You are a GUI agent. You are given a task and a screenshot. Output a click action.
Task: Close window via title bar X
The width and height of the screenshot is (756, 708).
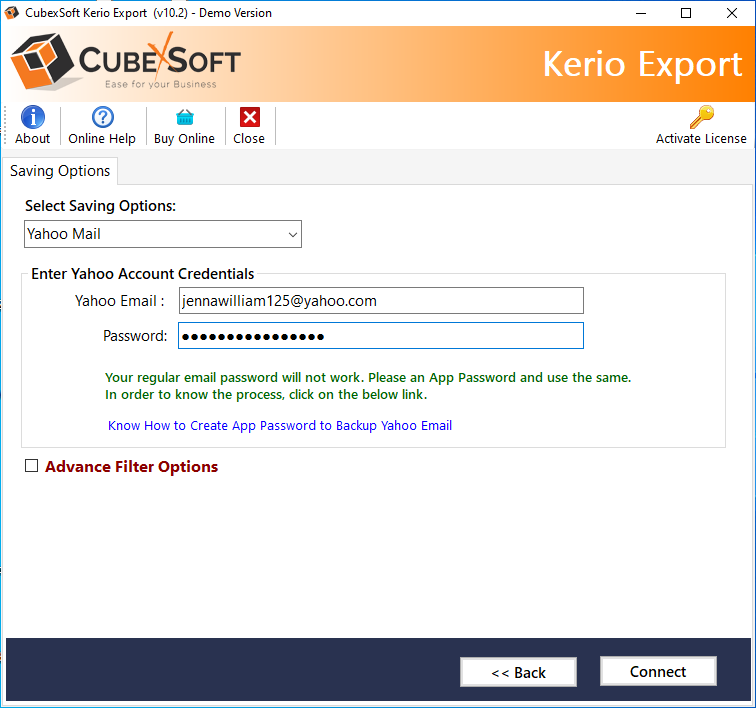[731, 13]
